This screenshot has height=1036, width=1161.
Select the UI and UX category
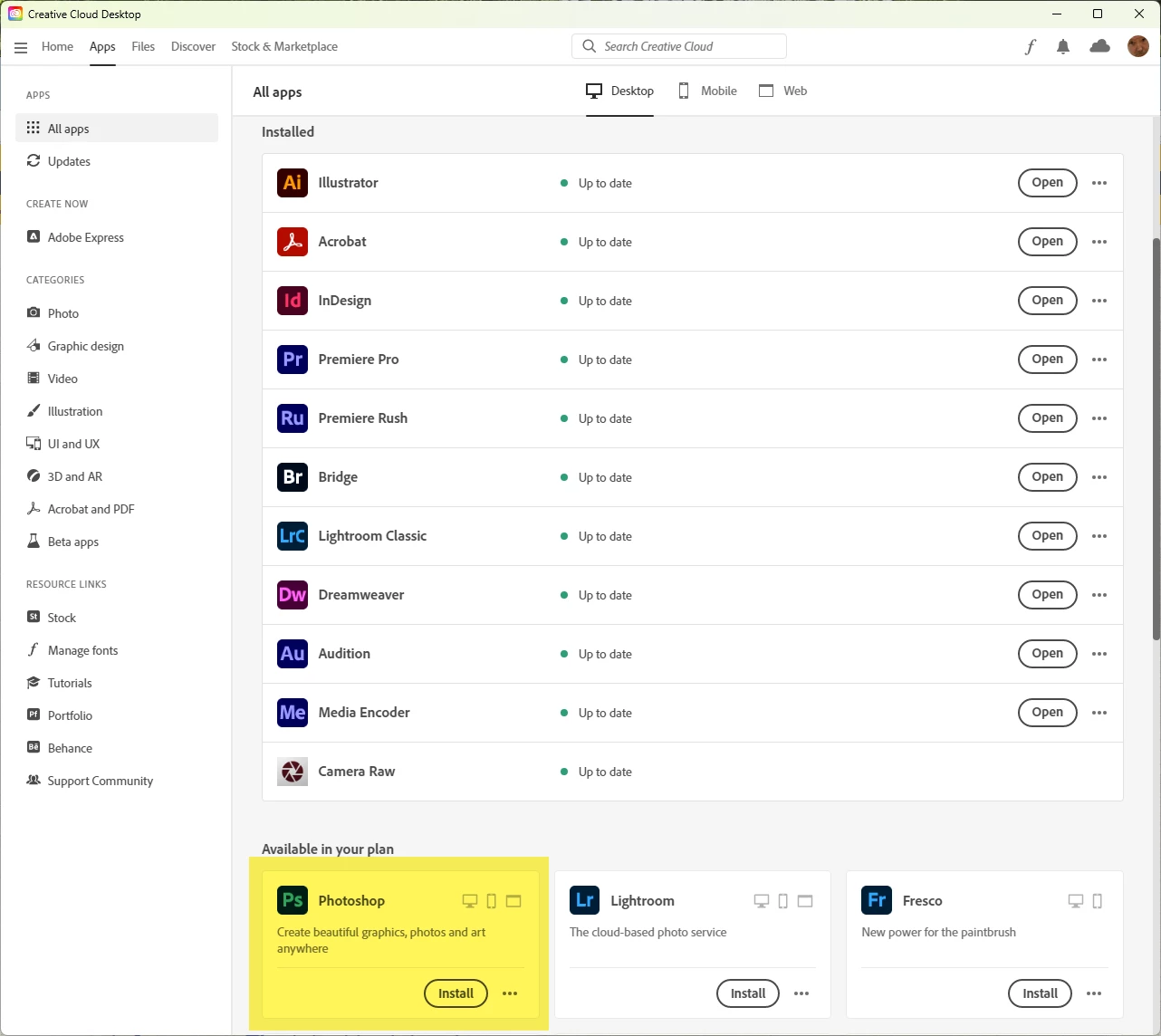[x=117, y=444]
